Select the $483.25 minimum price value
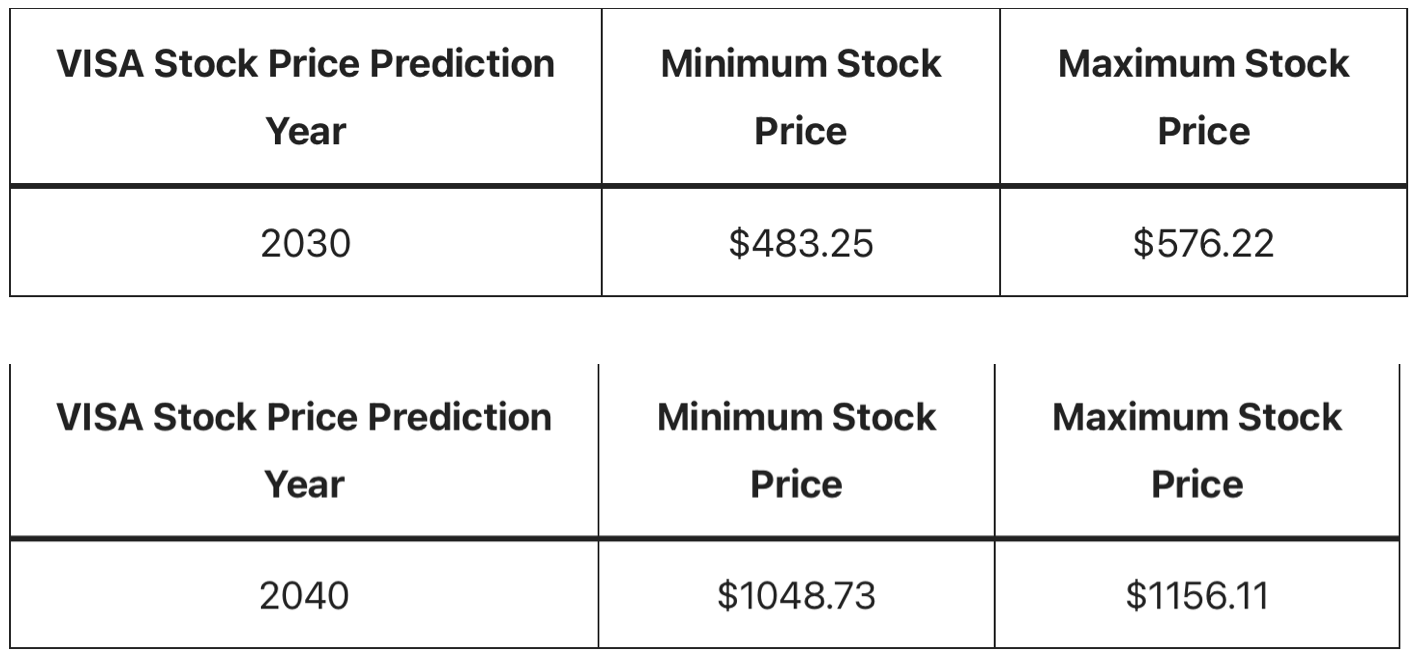The height and width of the screenshot is (658, 1416). (800, 243)
